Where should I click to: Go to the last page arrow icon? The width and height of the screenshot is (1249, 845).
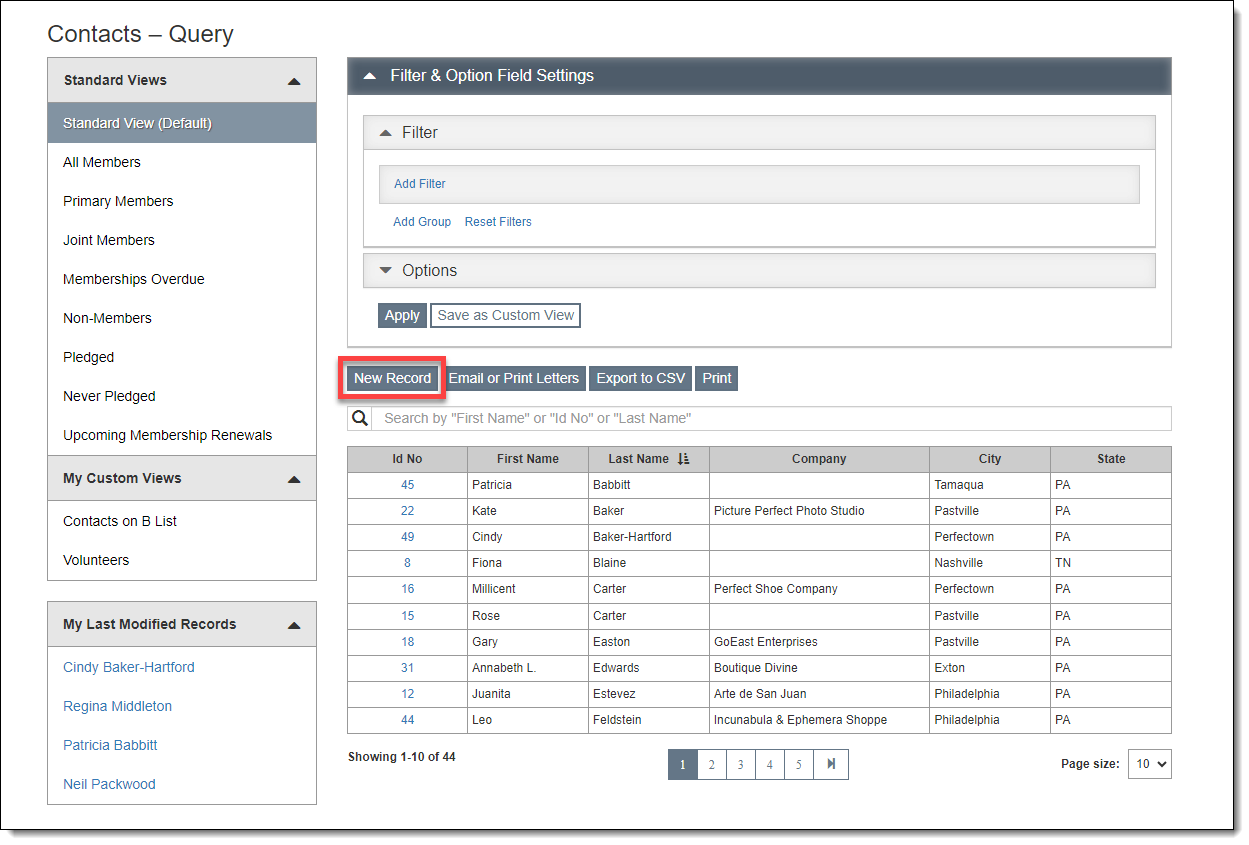click(x=831, y=765)
